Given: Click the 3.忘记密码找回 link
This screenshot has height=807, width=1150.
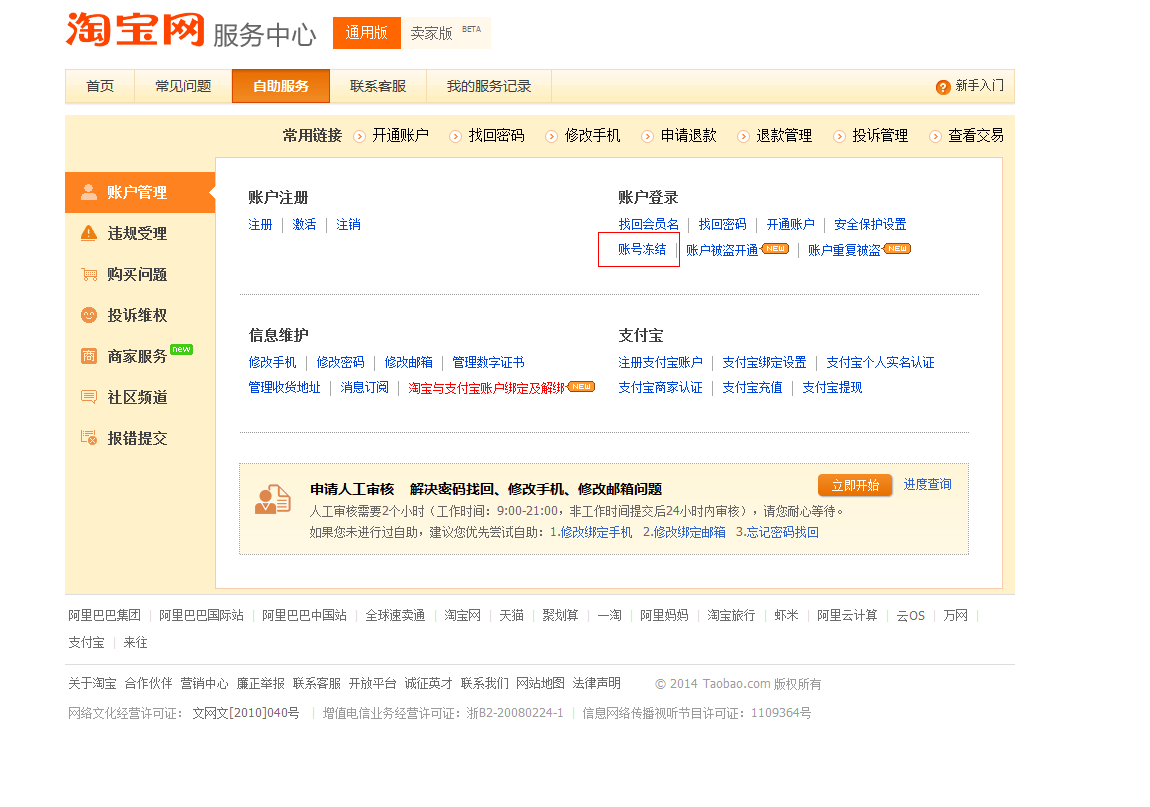Looking at the screenshot, I should 777,533.
